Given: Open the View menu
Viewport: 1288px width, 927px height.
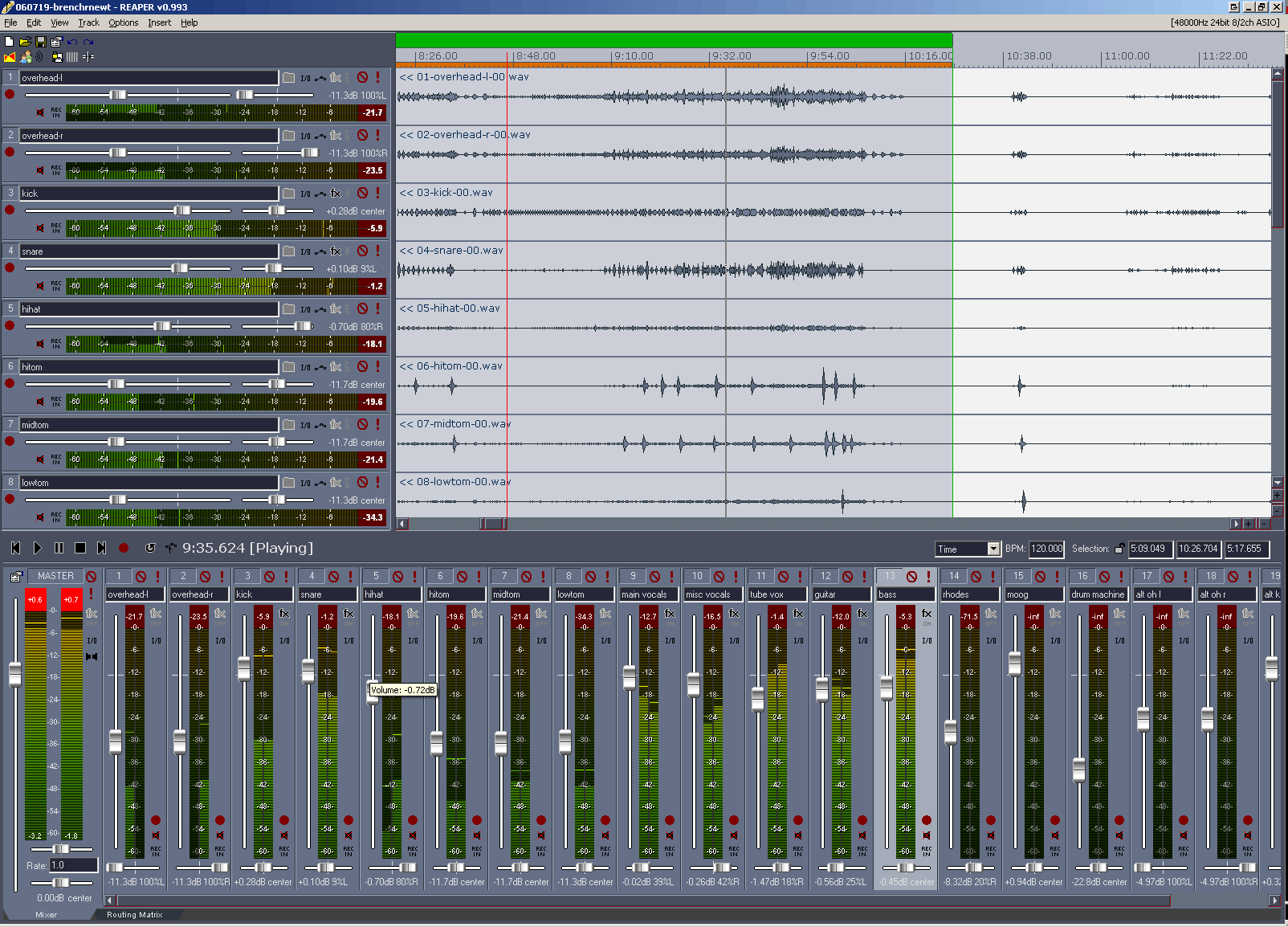Looking at the screenshot, I should click(x=59, y=22).
